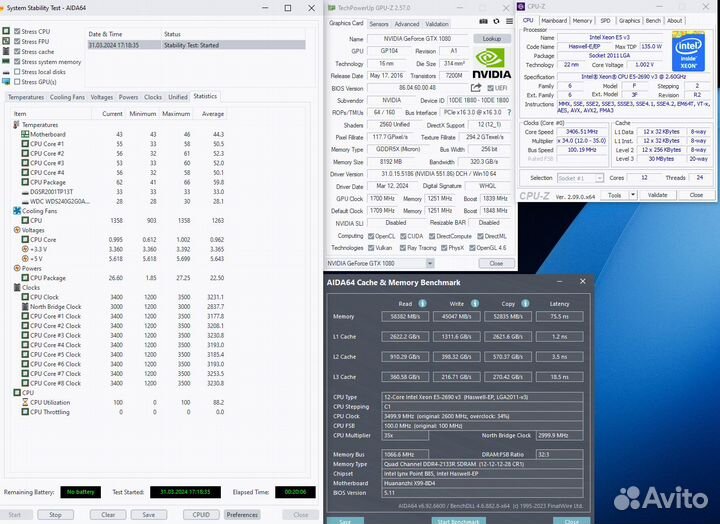Click the CPU Utilization hourglass icon
The image size is (720, 524).
(x=25, y=402)
